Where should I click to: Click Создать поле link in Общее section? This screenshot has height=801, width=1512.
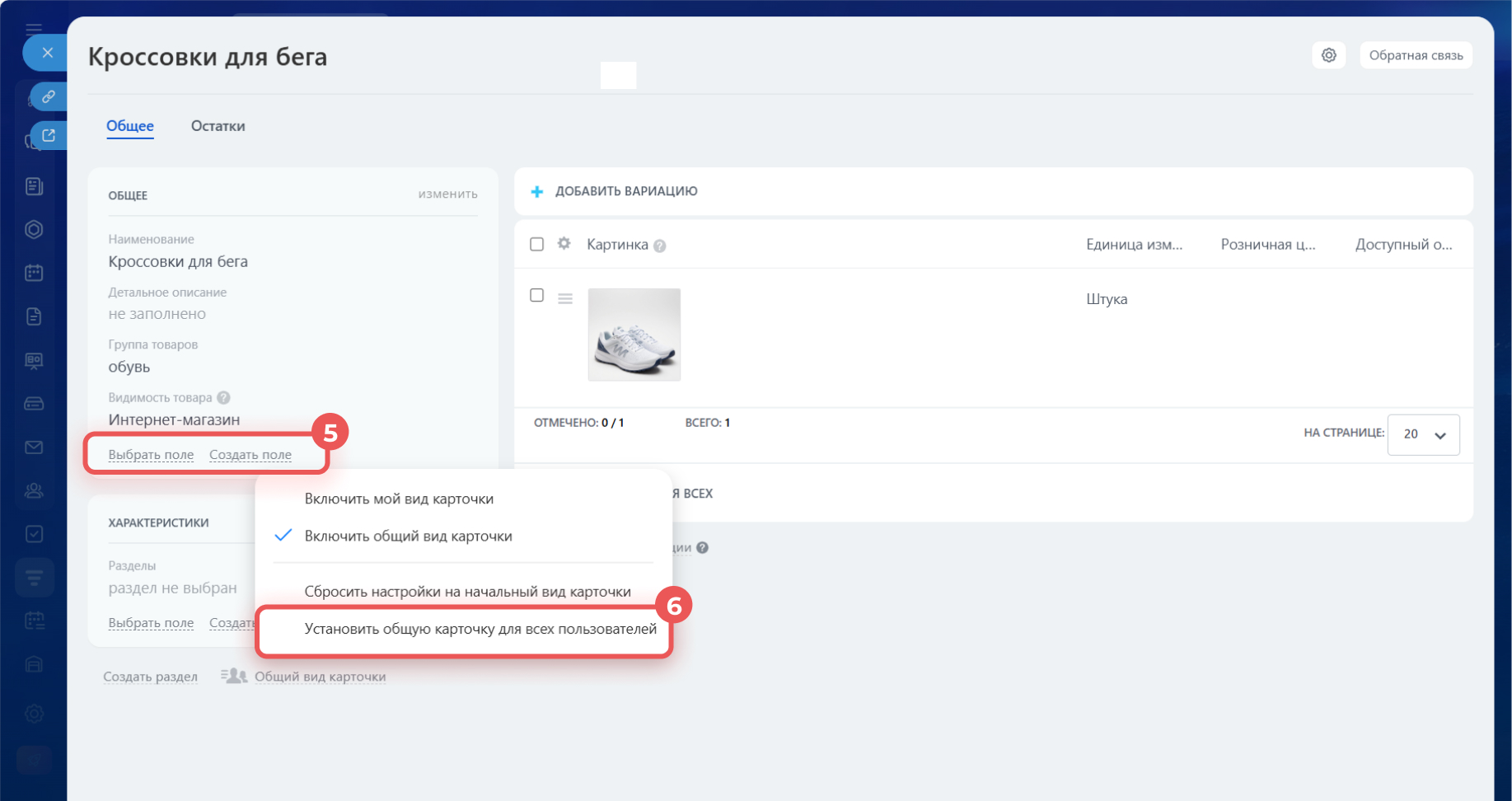pyautogui.click(x=250, y=455)
